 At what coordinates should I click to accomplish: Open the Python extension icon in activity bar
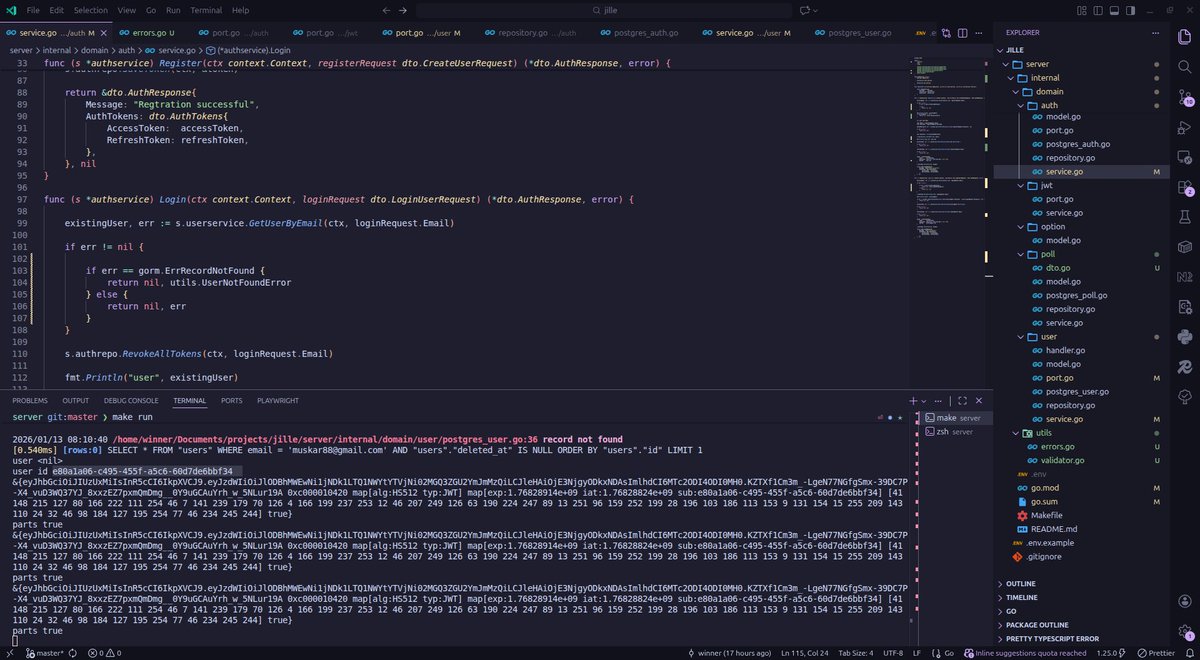point(1185,335)
